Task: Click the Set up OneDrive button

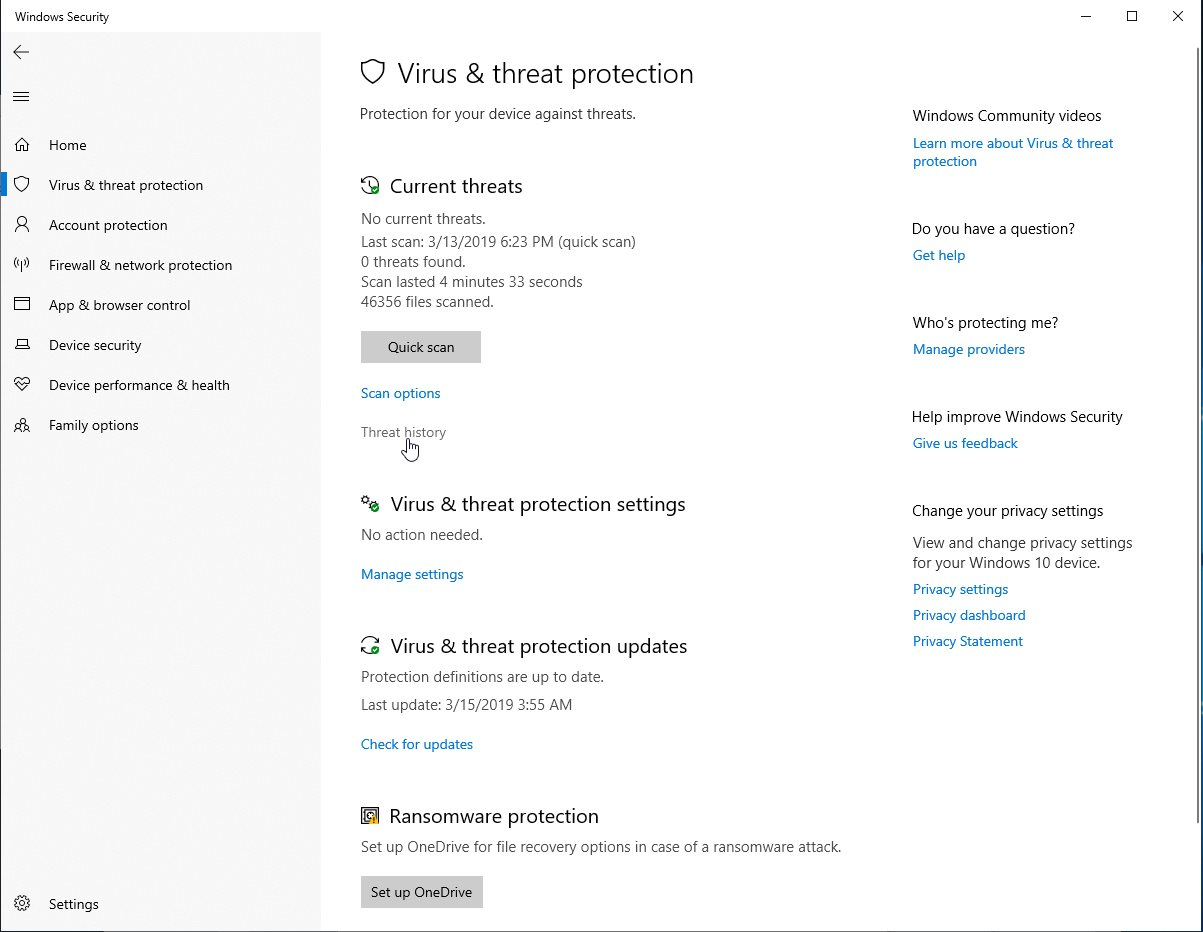Action: tap(421, 892)
